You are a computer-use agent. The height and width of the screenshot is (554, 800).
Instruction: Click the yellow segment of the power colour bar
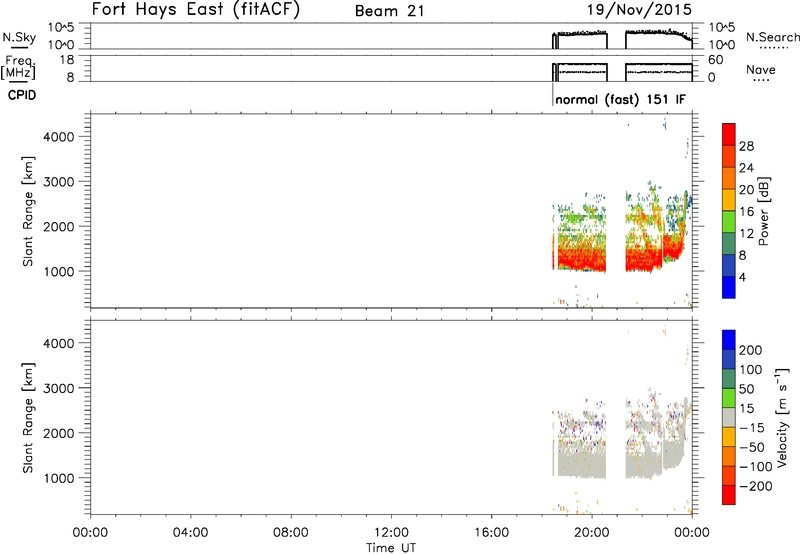[729, 199]
